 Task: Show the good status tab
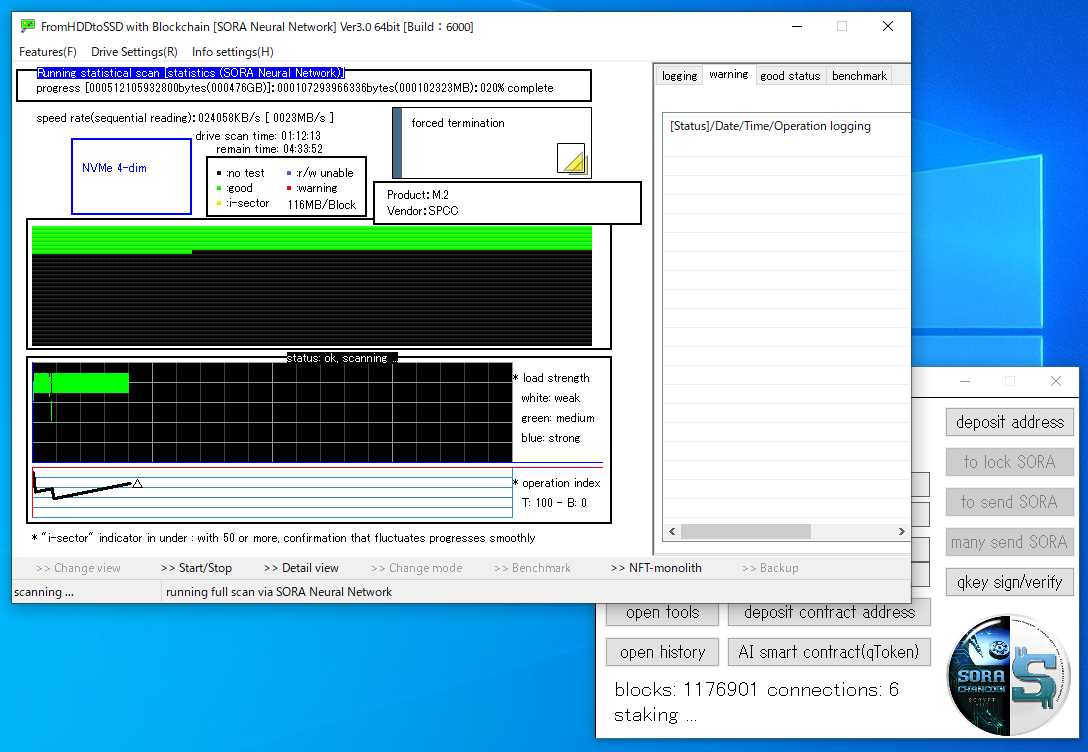tap(790, 76)
